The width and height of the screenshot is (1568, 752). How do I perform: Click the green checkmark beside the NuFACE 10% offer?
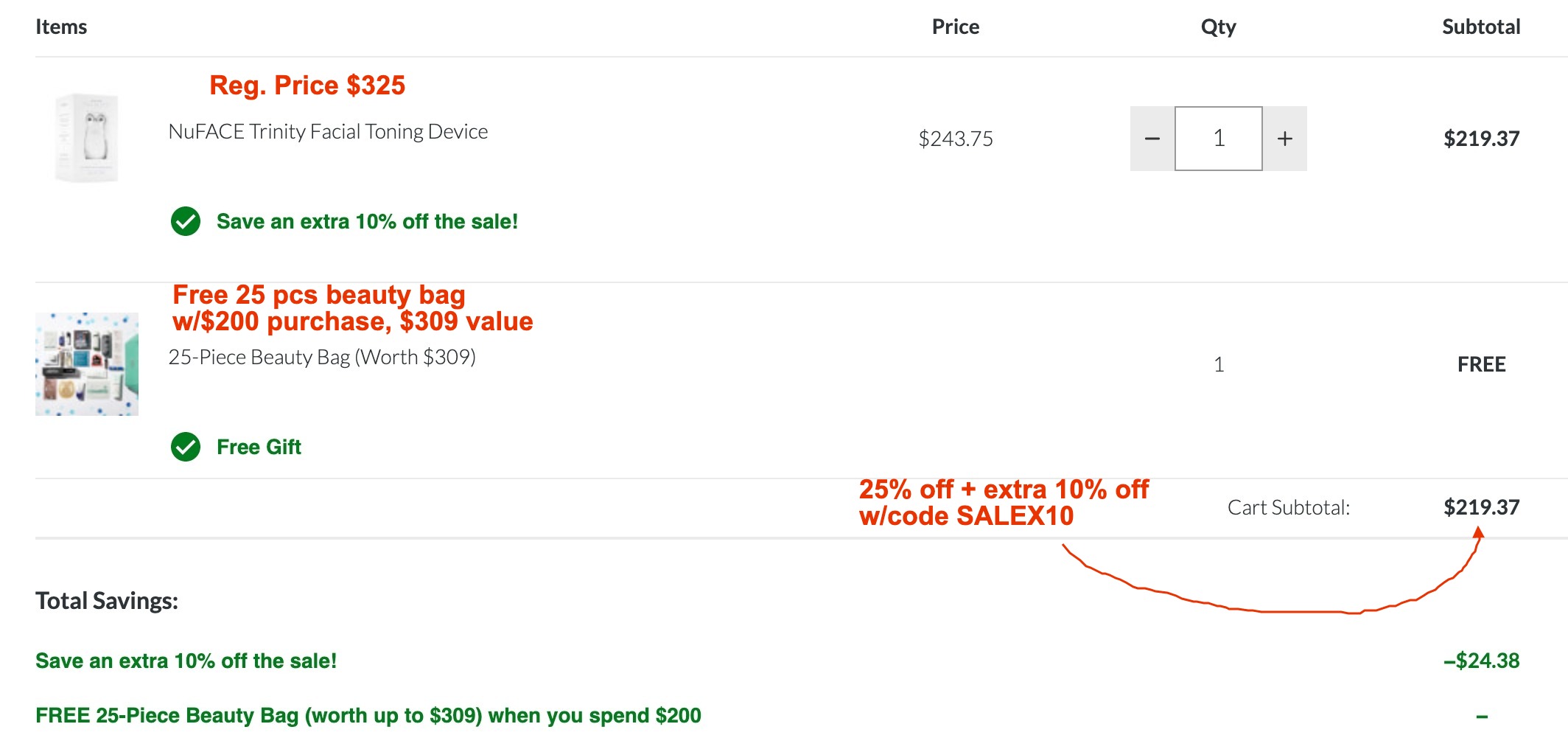186,221
